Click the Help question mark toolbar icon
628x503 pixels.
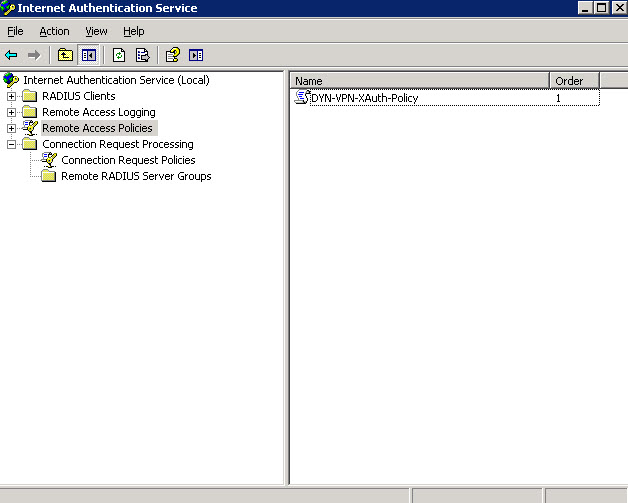point(172,55)
